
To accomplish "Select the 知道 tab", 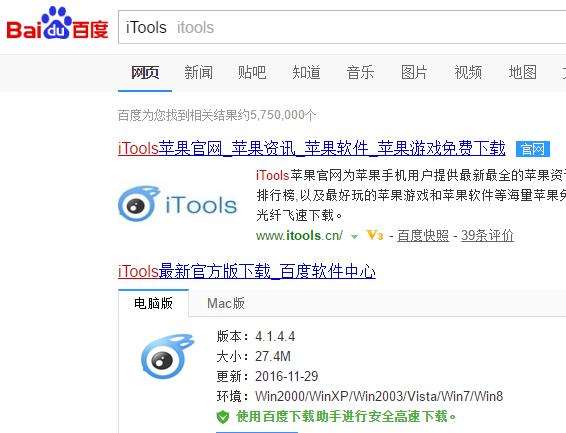I will (x=306, y=73).
